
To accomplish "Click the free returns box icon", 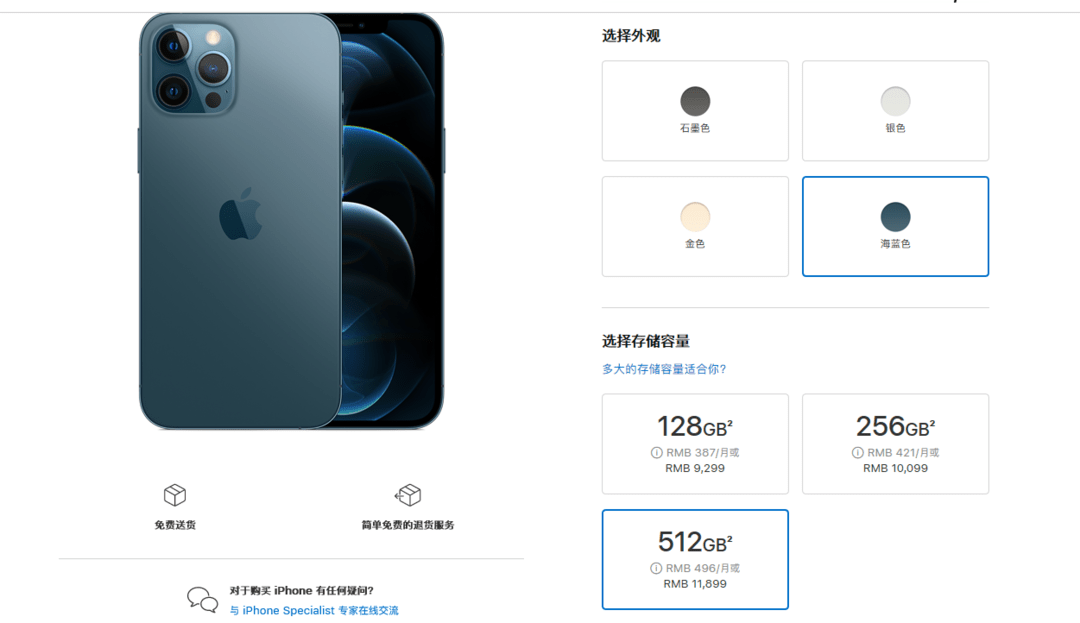I will coord(408,495).
